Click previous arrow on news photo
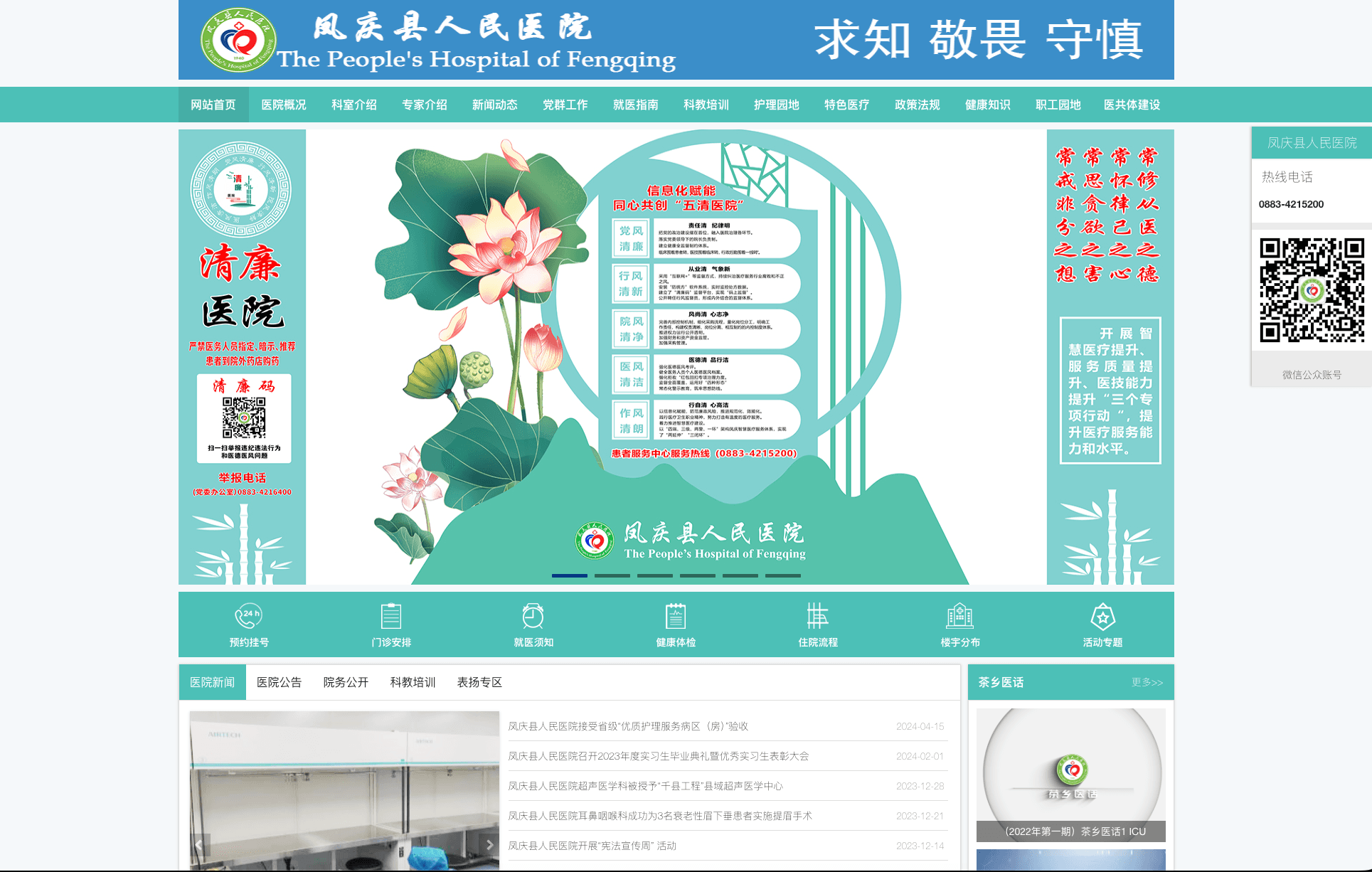 [200, 845]
